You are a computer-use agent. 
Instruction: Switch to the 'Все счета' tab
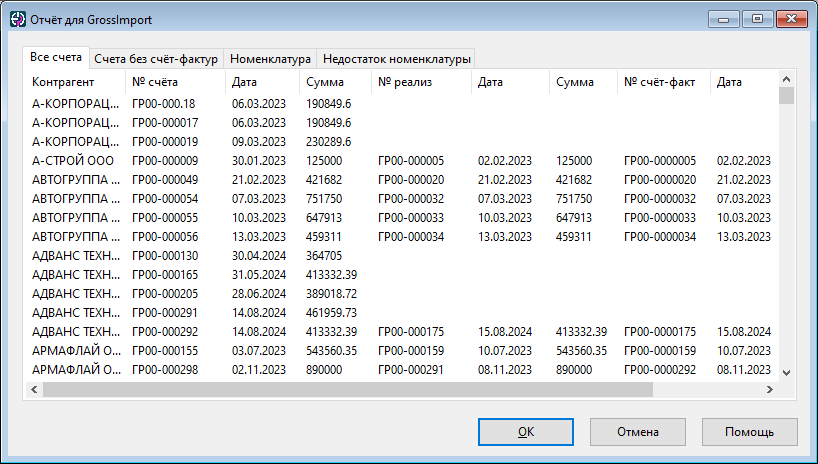(x=56, y=57)
